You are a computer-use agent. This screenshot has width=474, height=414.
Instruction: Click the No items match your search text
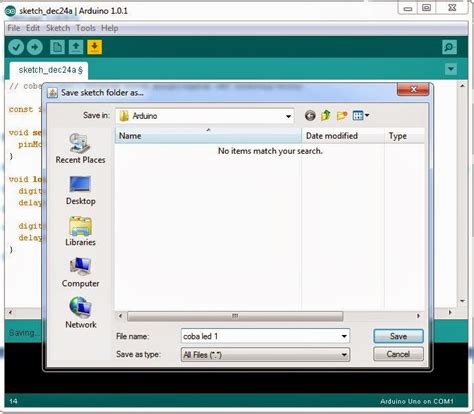(270, 151)
